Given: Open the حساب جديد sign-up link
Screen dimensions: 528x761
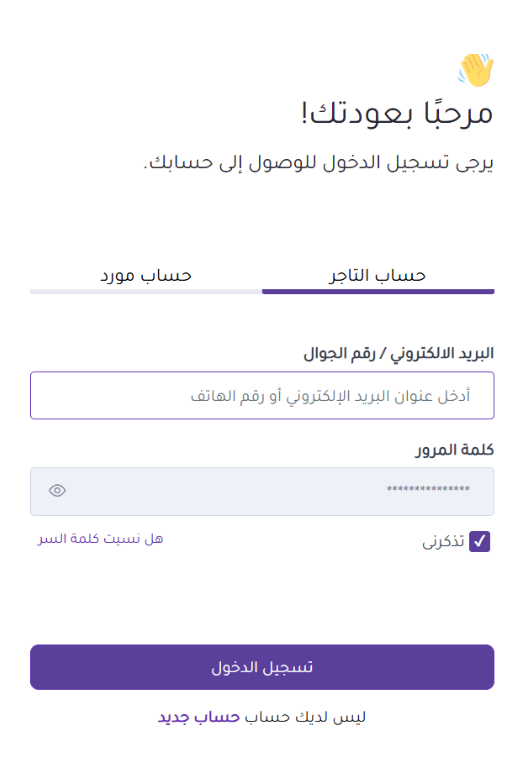Looking at the screenshot, I should 199,717.
